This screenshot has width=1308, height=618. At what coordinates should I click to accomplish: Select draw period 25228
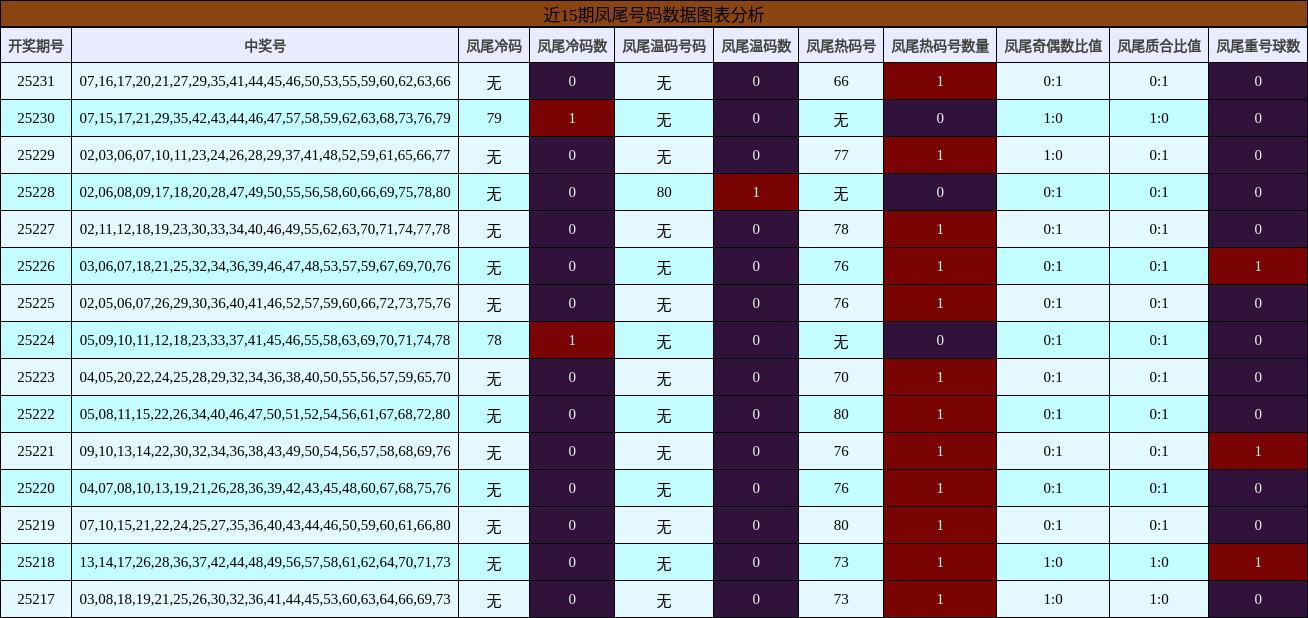click(x=36, y=192)
